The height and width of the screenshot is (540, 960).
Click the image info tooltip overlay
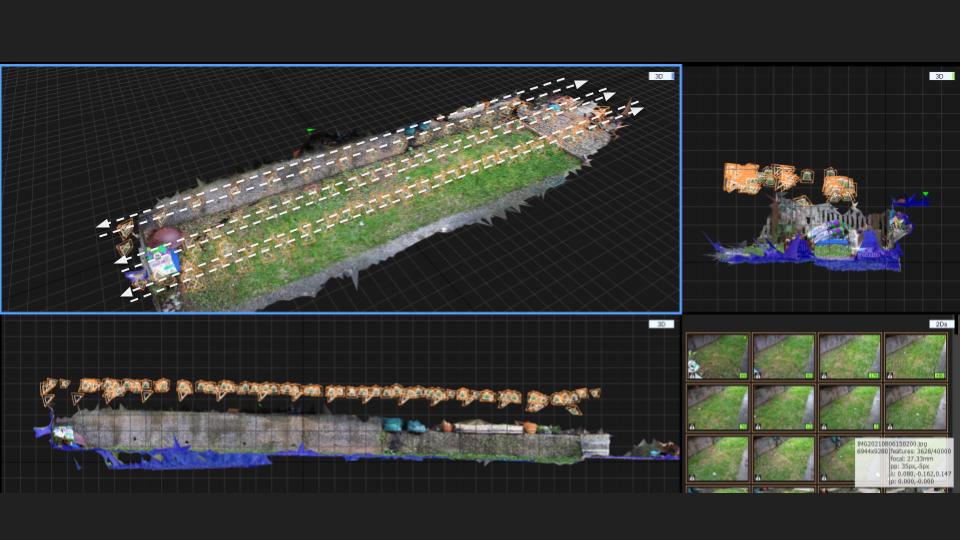pyautogui.click(x=903, y=462)
